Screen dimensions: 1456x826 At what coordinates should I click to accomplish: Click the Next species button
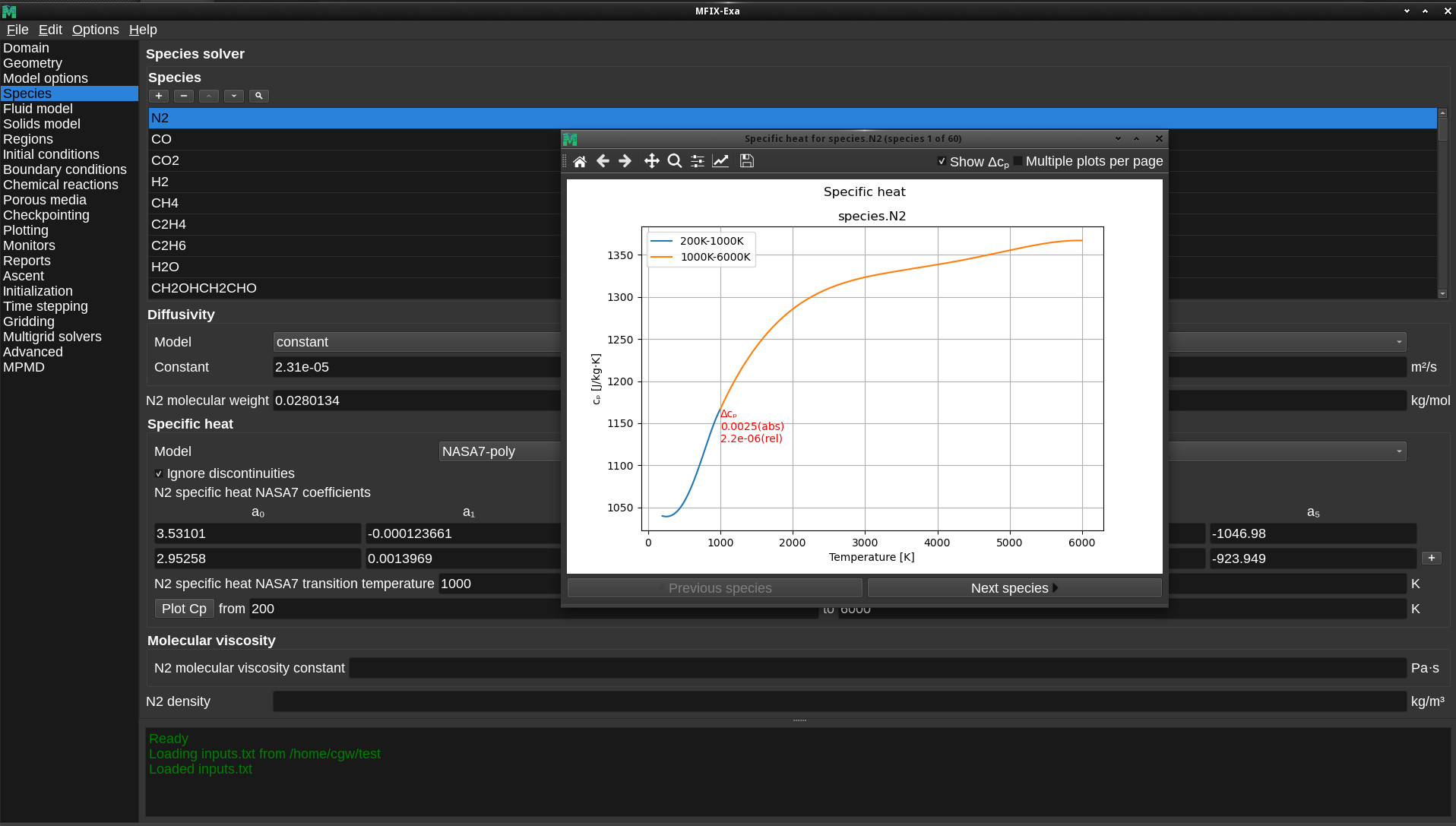pos(1014,588)
